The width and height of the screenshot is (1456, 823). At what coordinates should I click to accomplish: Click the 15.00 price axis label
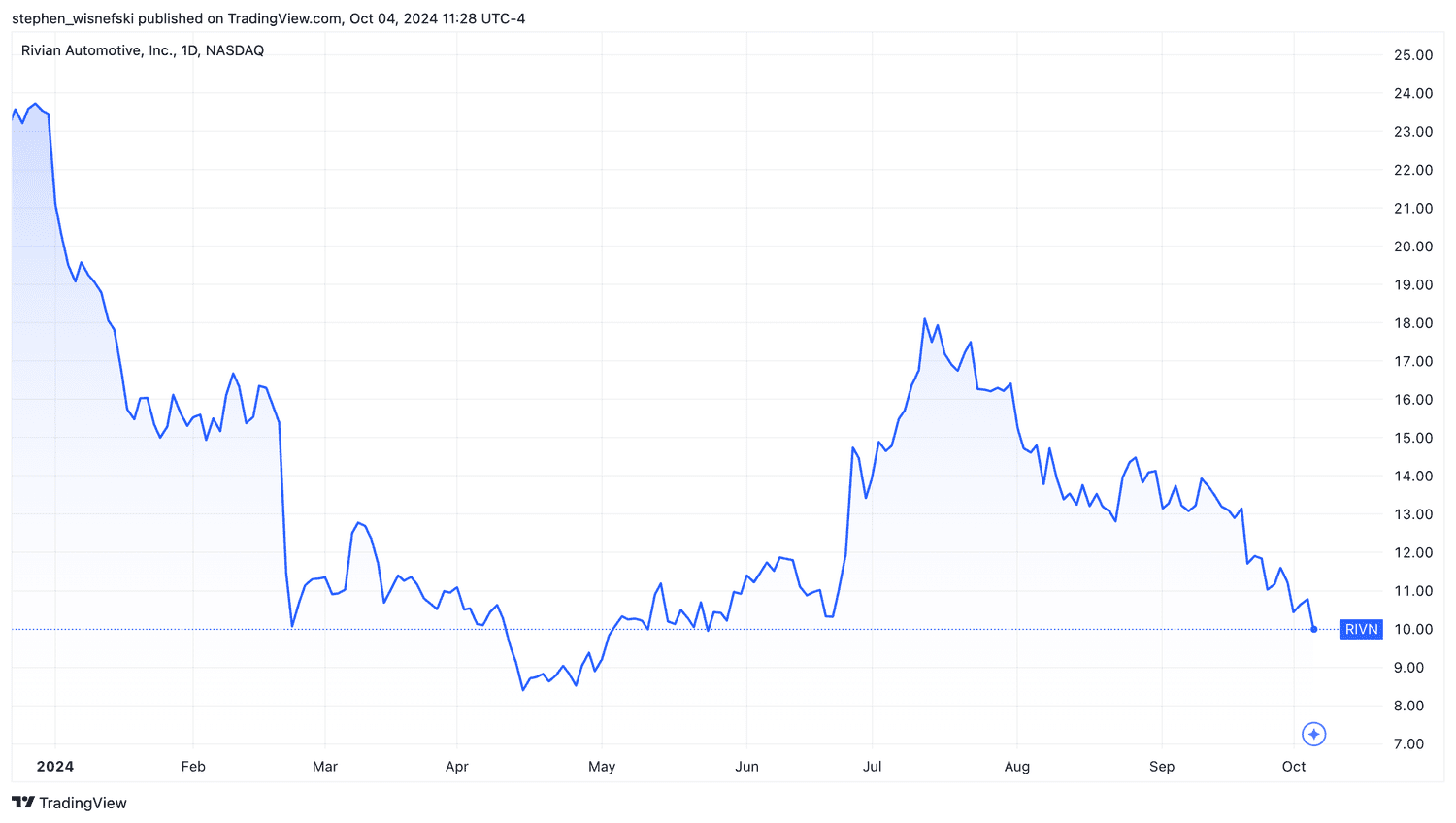(x=1413, y=438)
